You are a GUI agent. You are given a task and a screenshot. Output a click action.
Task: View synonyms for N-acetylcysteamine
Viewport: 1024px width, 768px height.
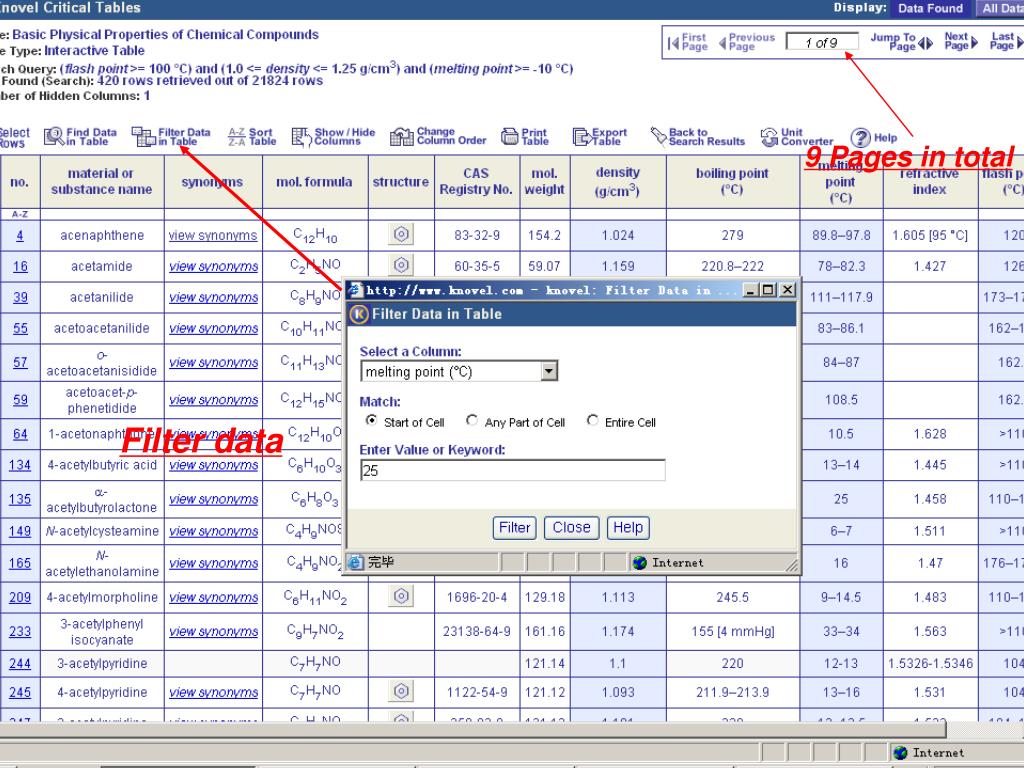pyautogui.click(x=214, y=532)
